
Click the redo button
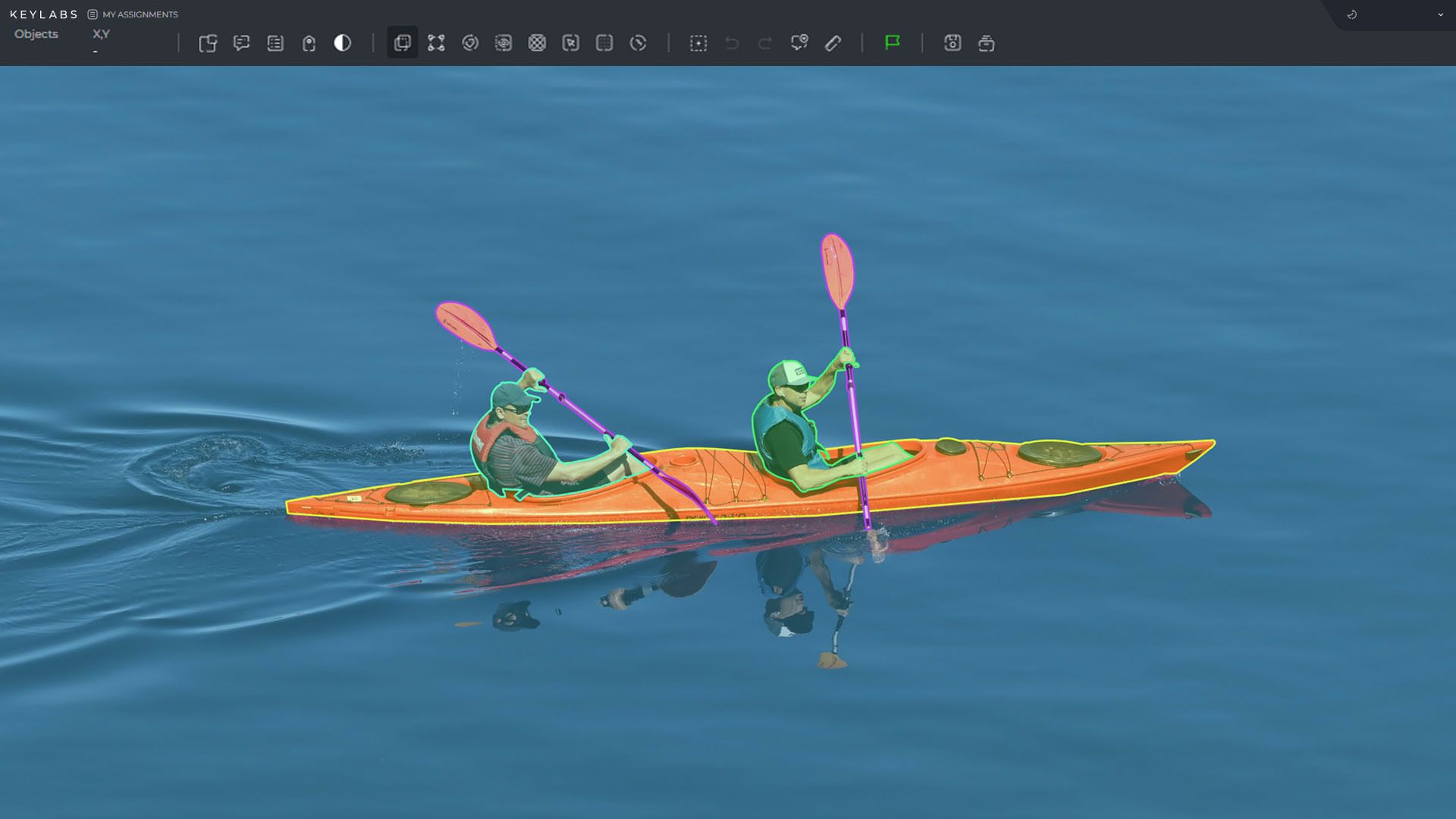click(x=764, y=43)
